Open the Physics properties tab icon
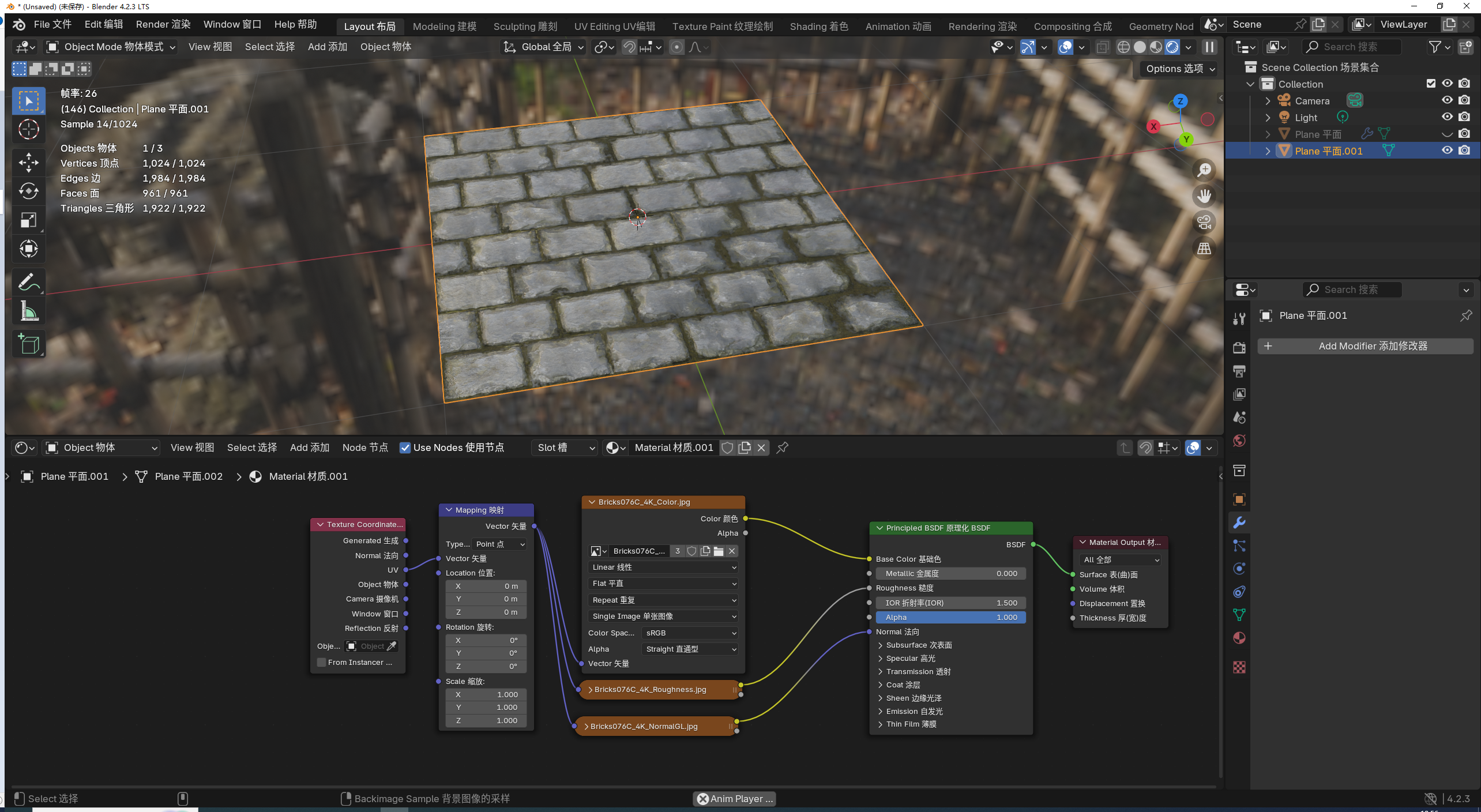The image size is (1481, 812). point(1239,569)
